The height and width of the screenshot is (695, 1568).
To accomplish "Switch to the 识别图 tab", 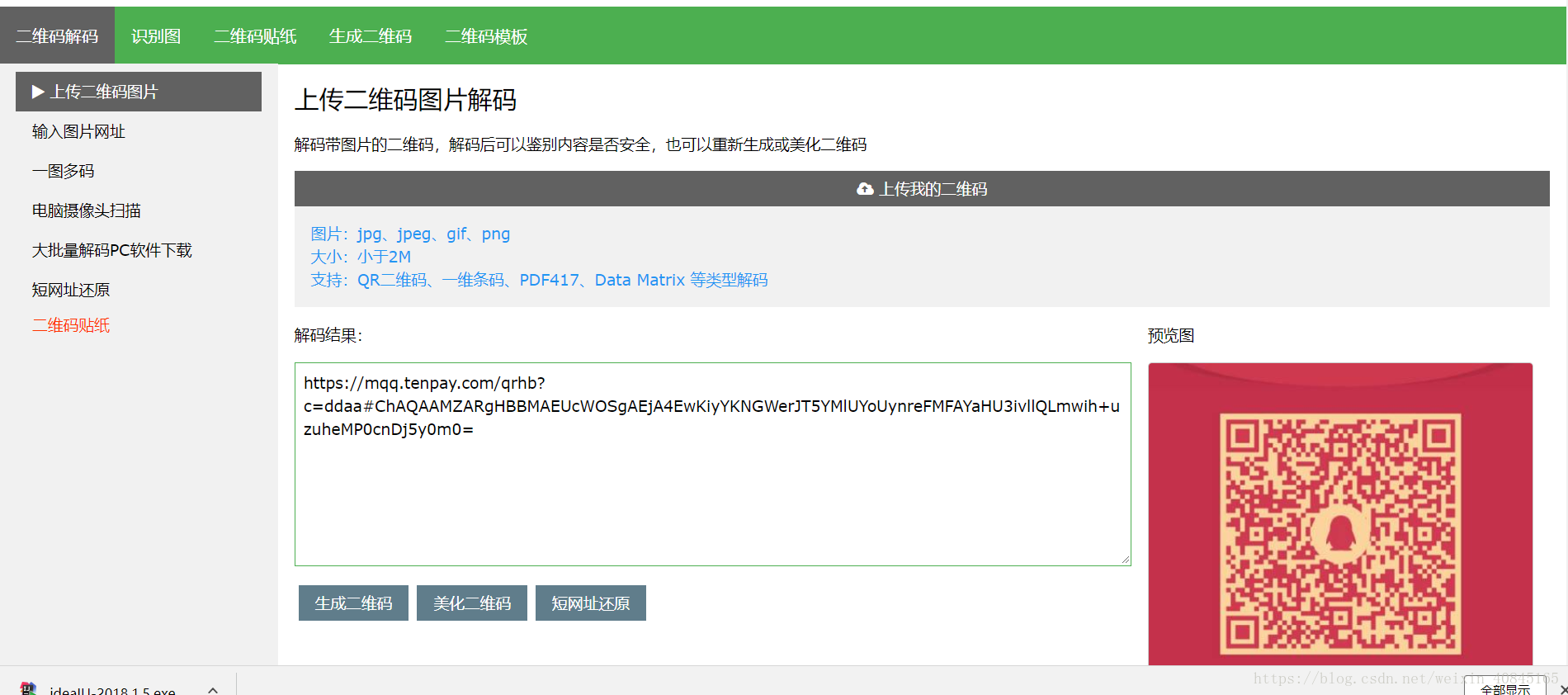I will [156, 35].
